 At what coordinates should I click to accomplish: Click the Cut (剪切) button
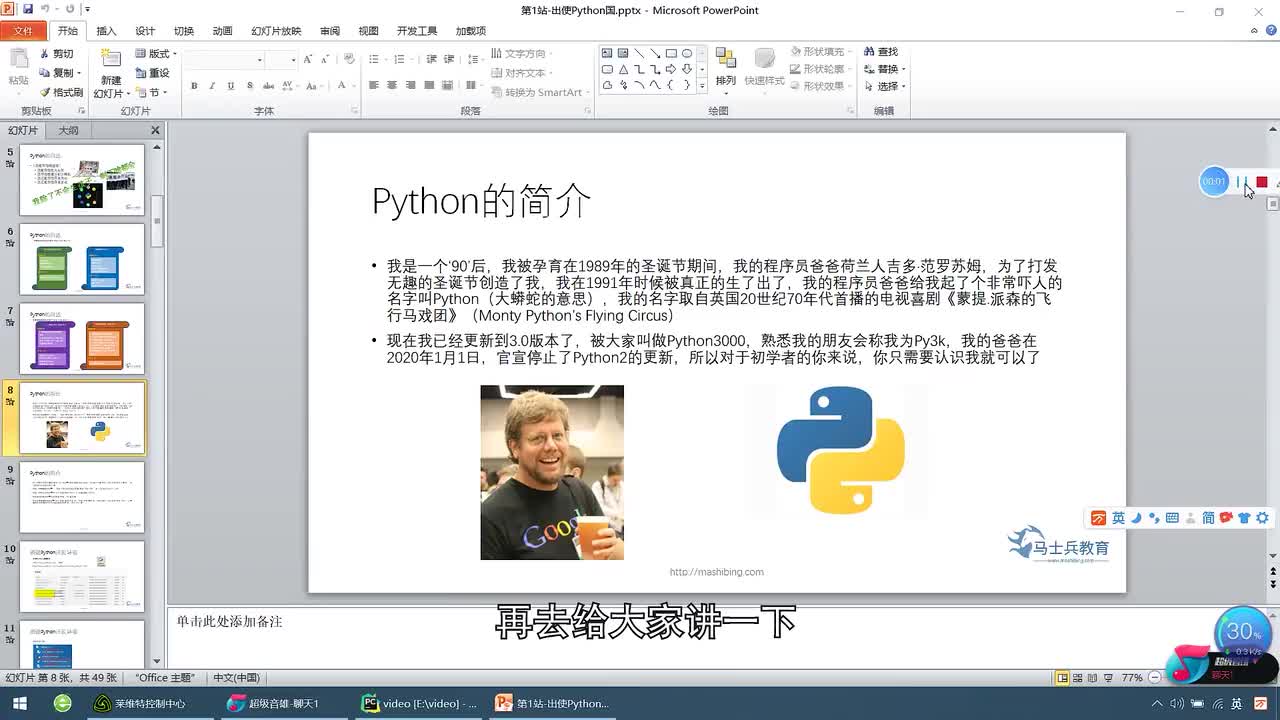coord(56,54)
